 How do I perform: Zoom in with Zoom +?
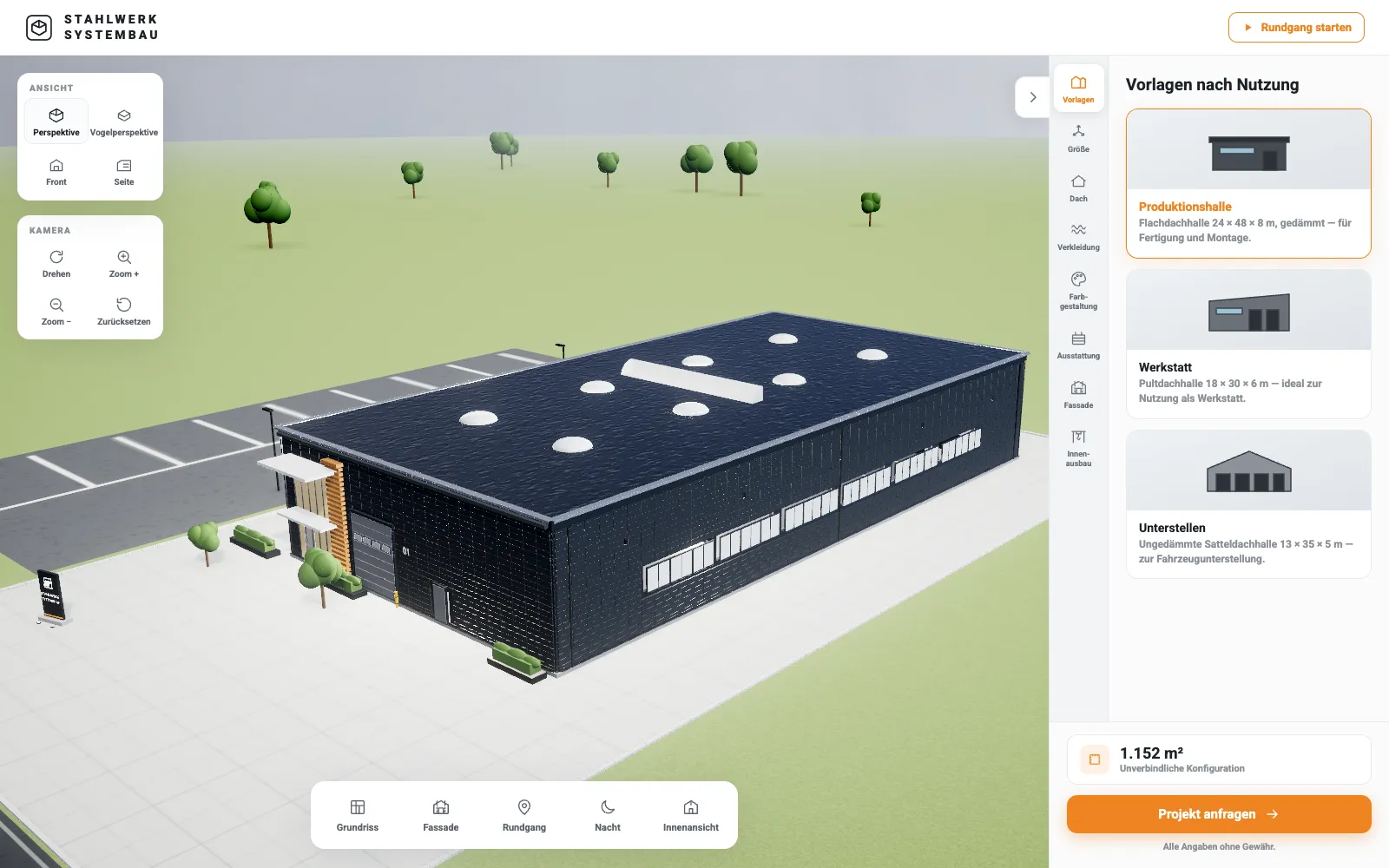coord(124,264)
